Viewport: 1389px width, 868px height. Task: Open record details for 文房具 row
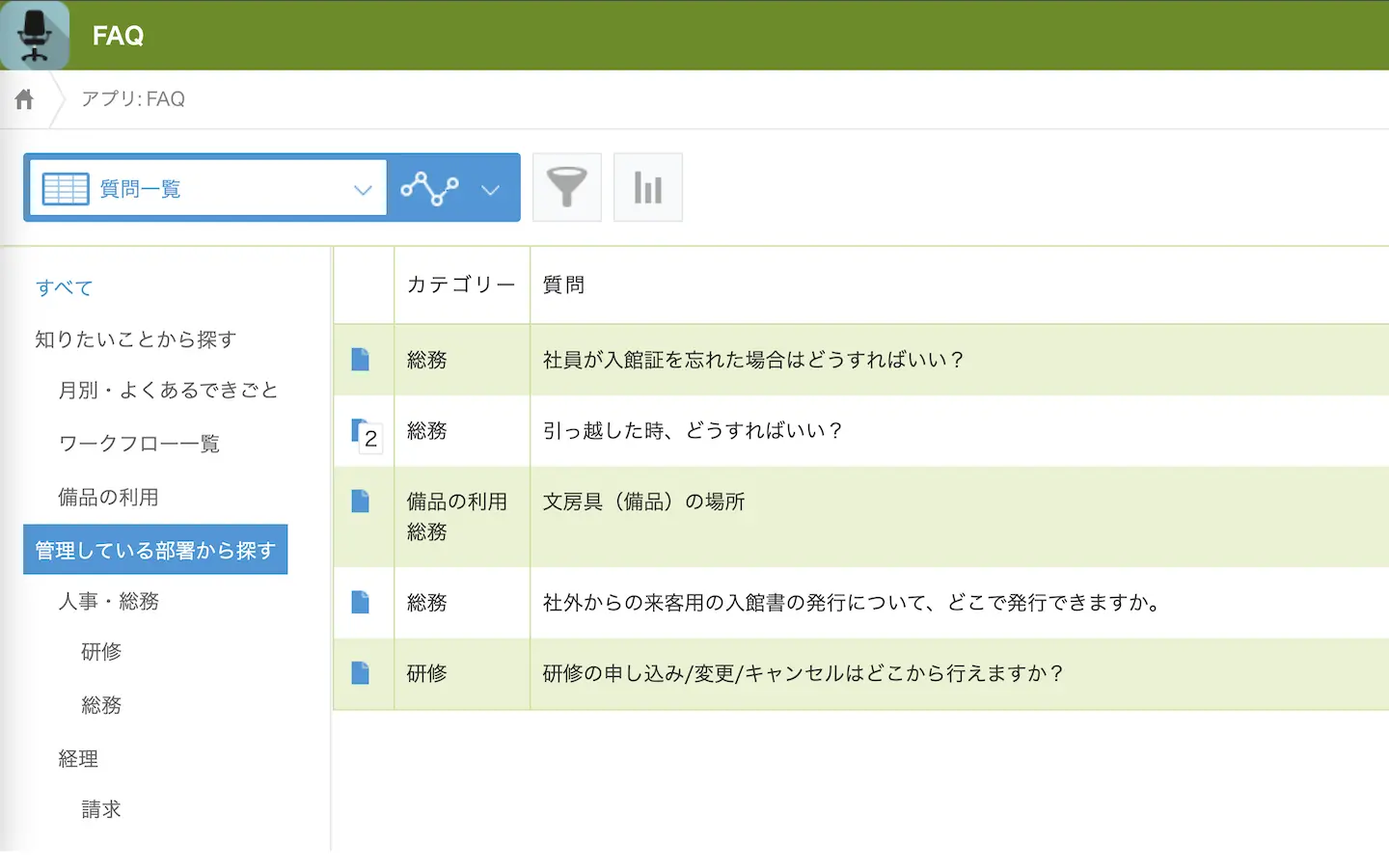coord(361,502)
